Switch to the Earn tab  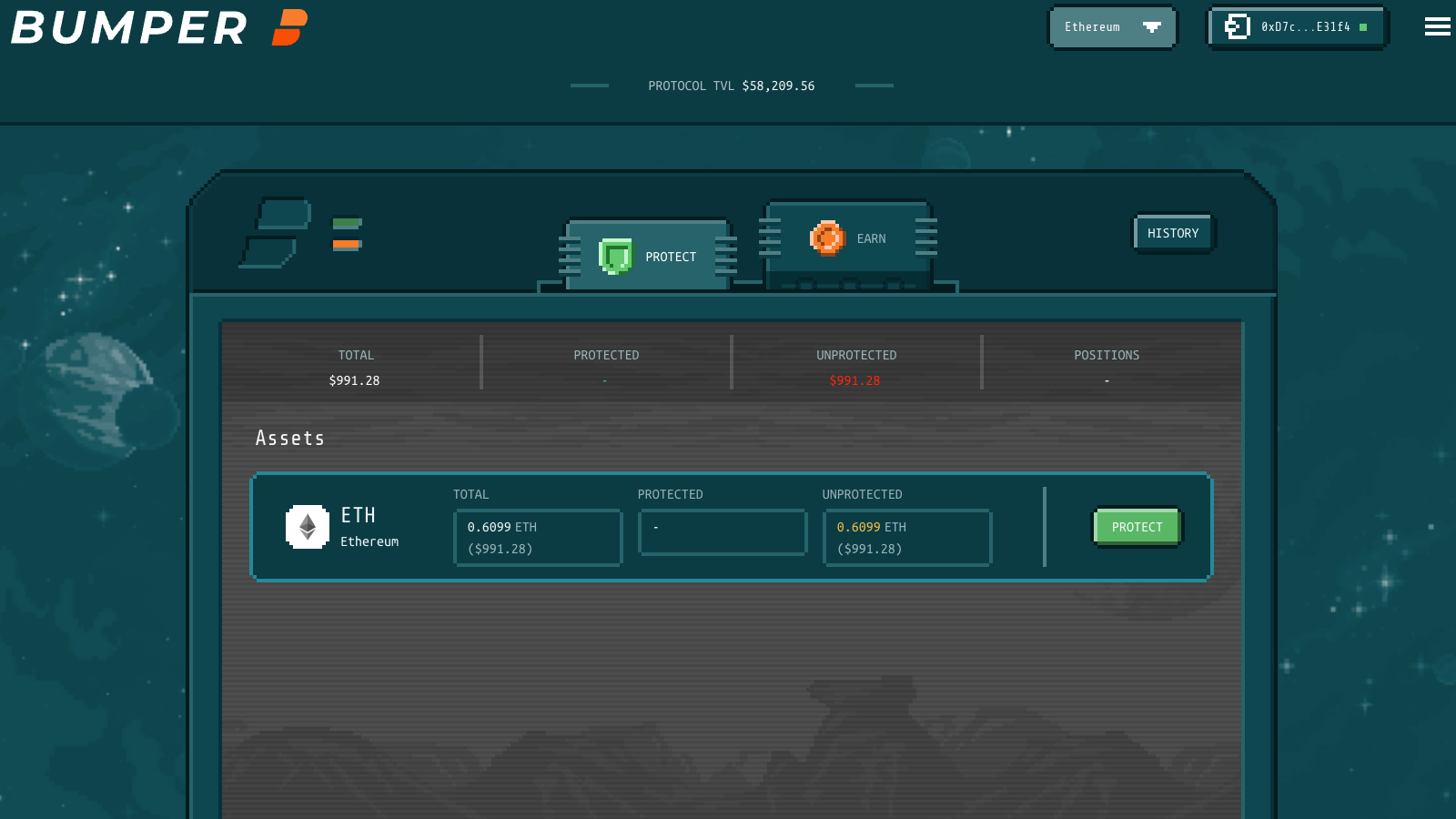[848, 238]
